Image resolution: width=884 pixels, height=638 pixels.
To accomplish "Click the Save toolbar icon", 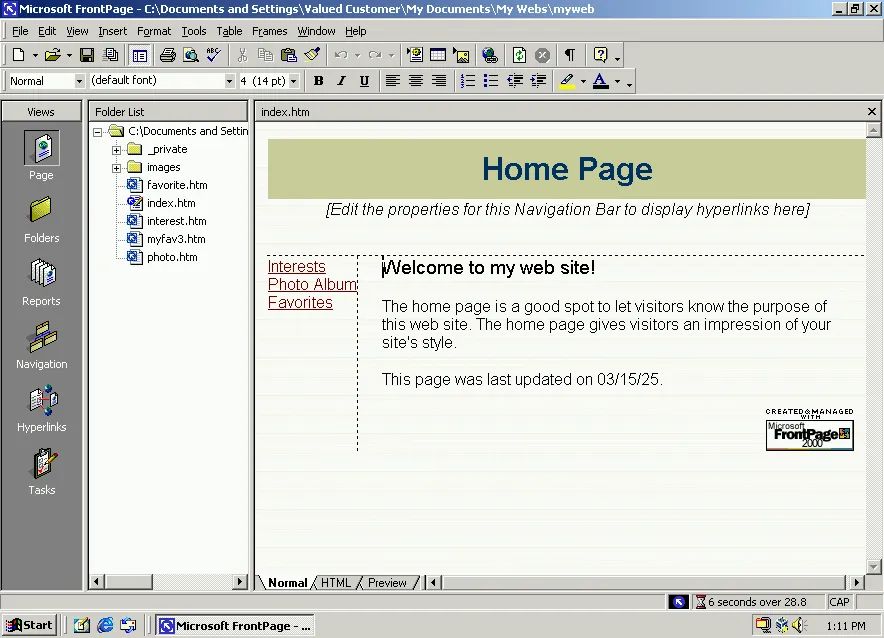I will pos(87,55).
